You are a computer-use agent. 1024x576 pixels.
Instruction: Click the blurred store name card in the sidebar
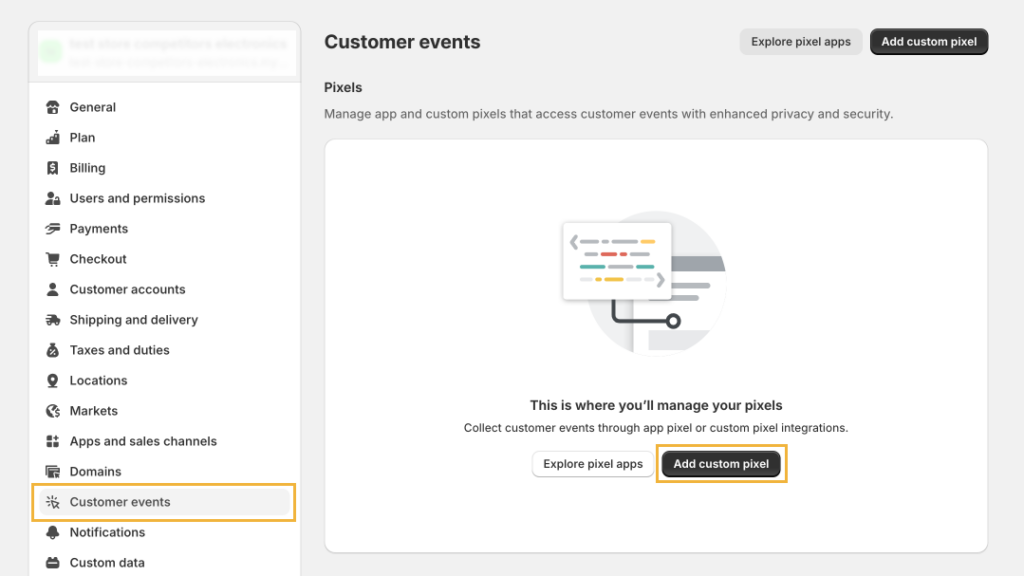167,53
